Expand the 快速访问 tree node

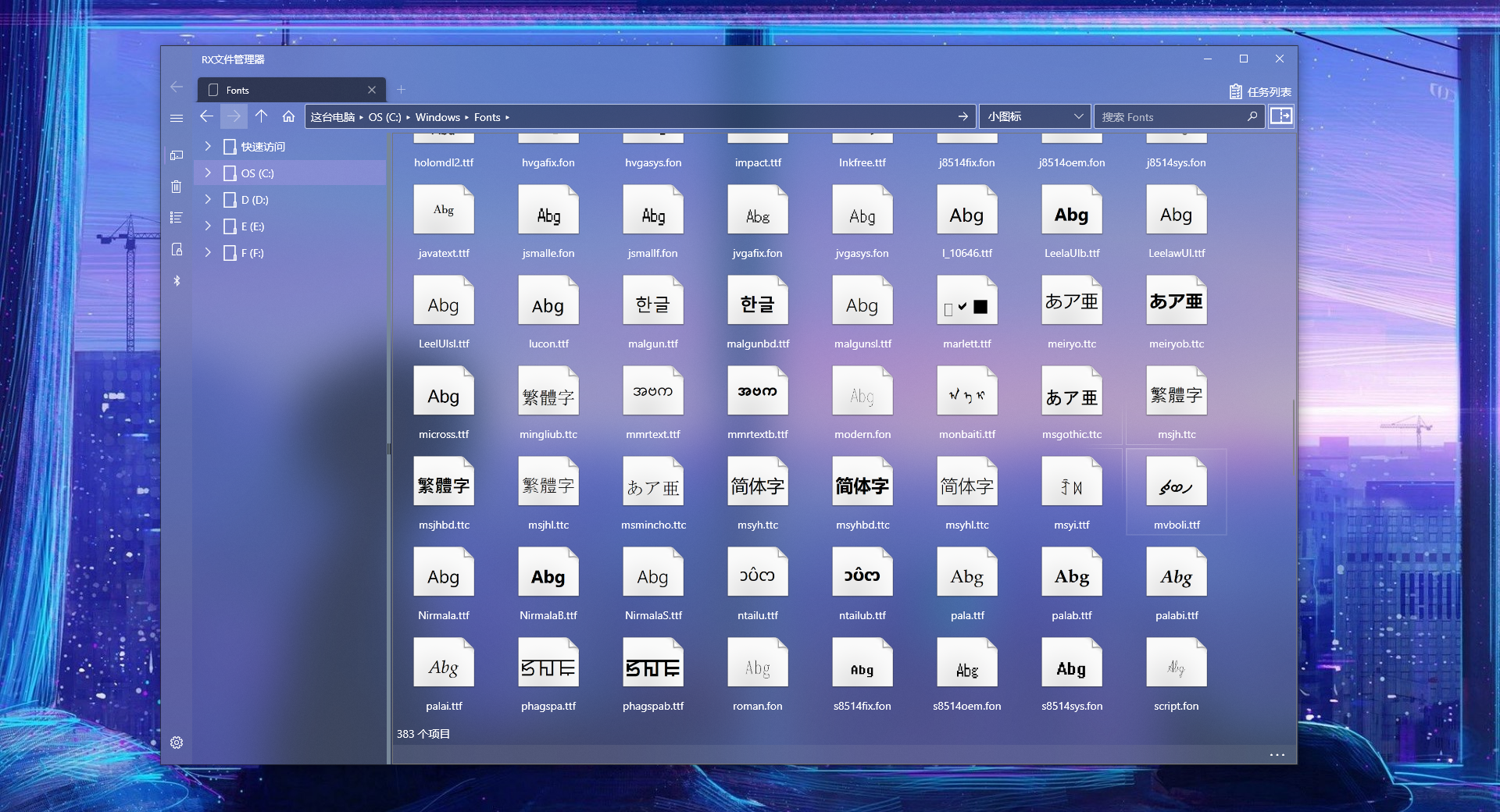point(208,146)
